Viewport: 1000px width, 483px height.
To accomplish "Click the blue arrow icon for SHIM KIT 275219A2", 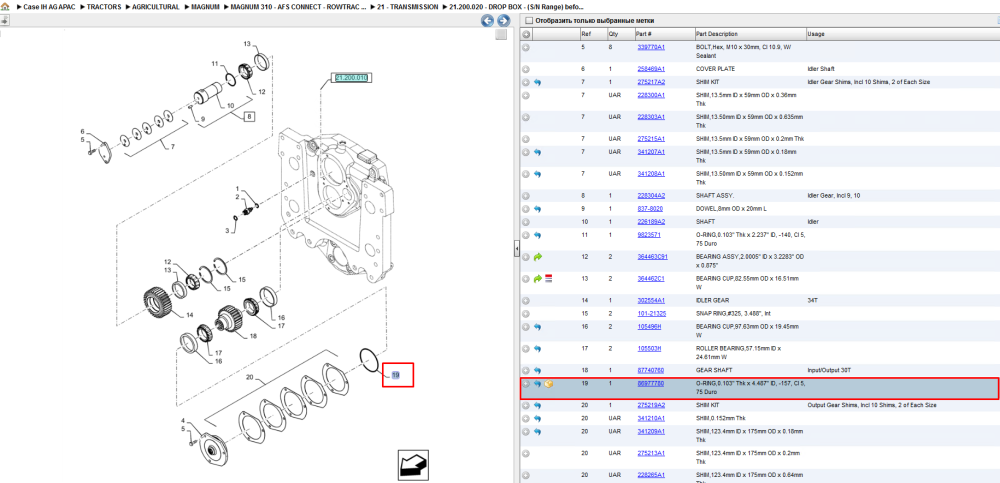I will 537,405.
